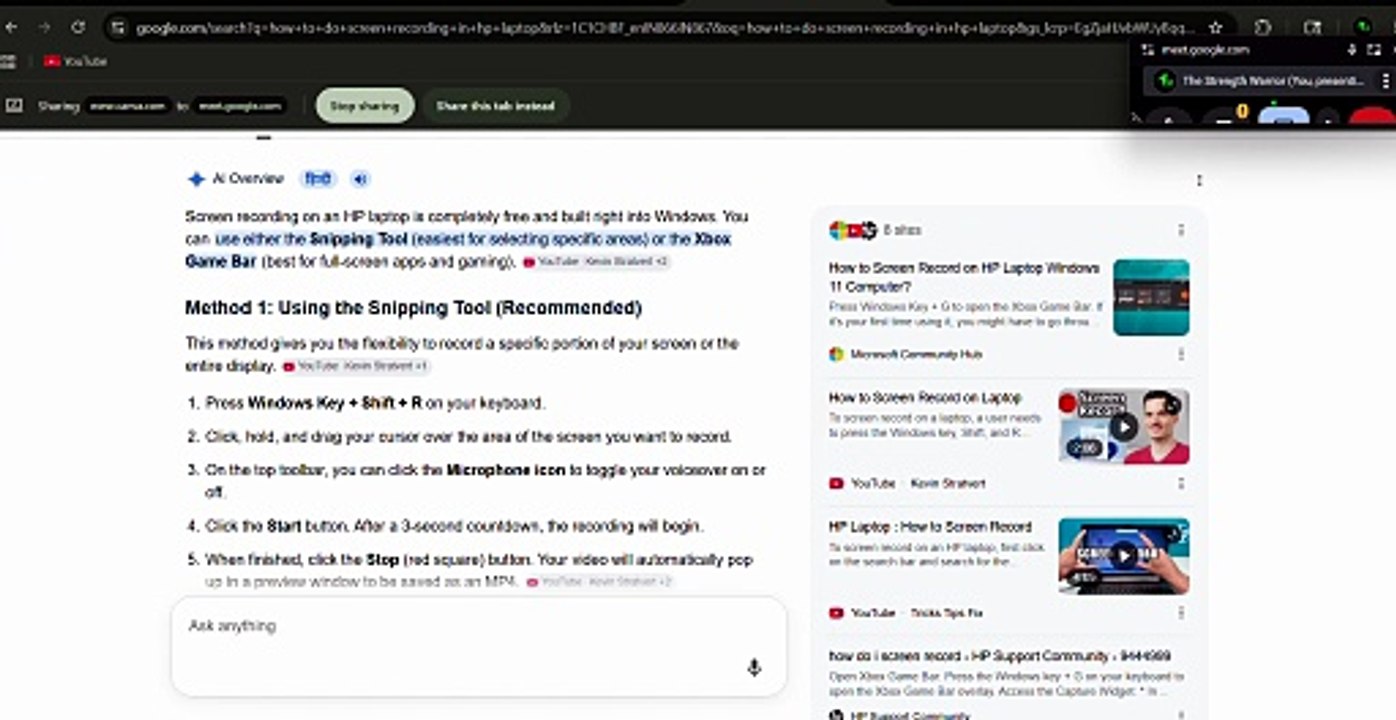
Task: Play the Kevin Stratvert video thumbnail
Action: pyautogui.click(x=1124, y=427)
